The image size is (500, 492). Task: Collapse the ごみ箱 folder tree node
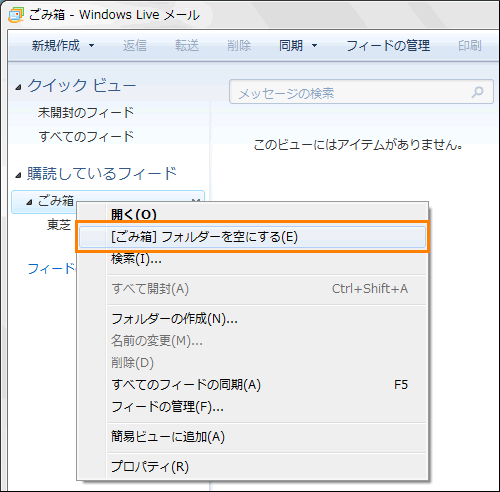coord(29,202)
